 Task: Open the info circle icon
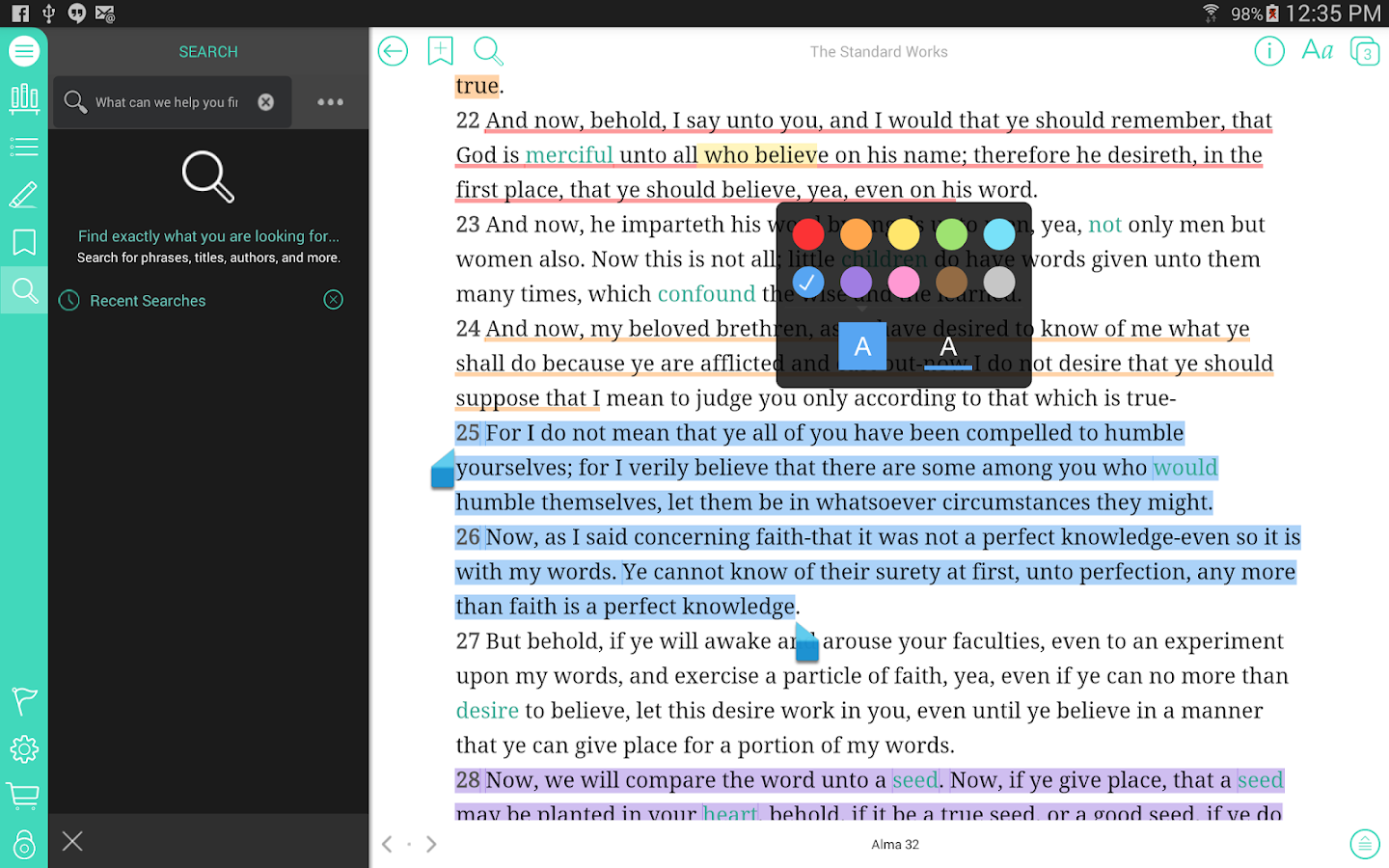[1268, 51]
